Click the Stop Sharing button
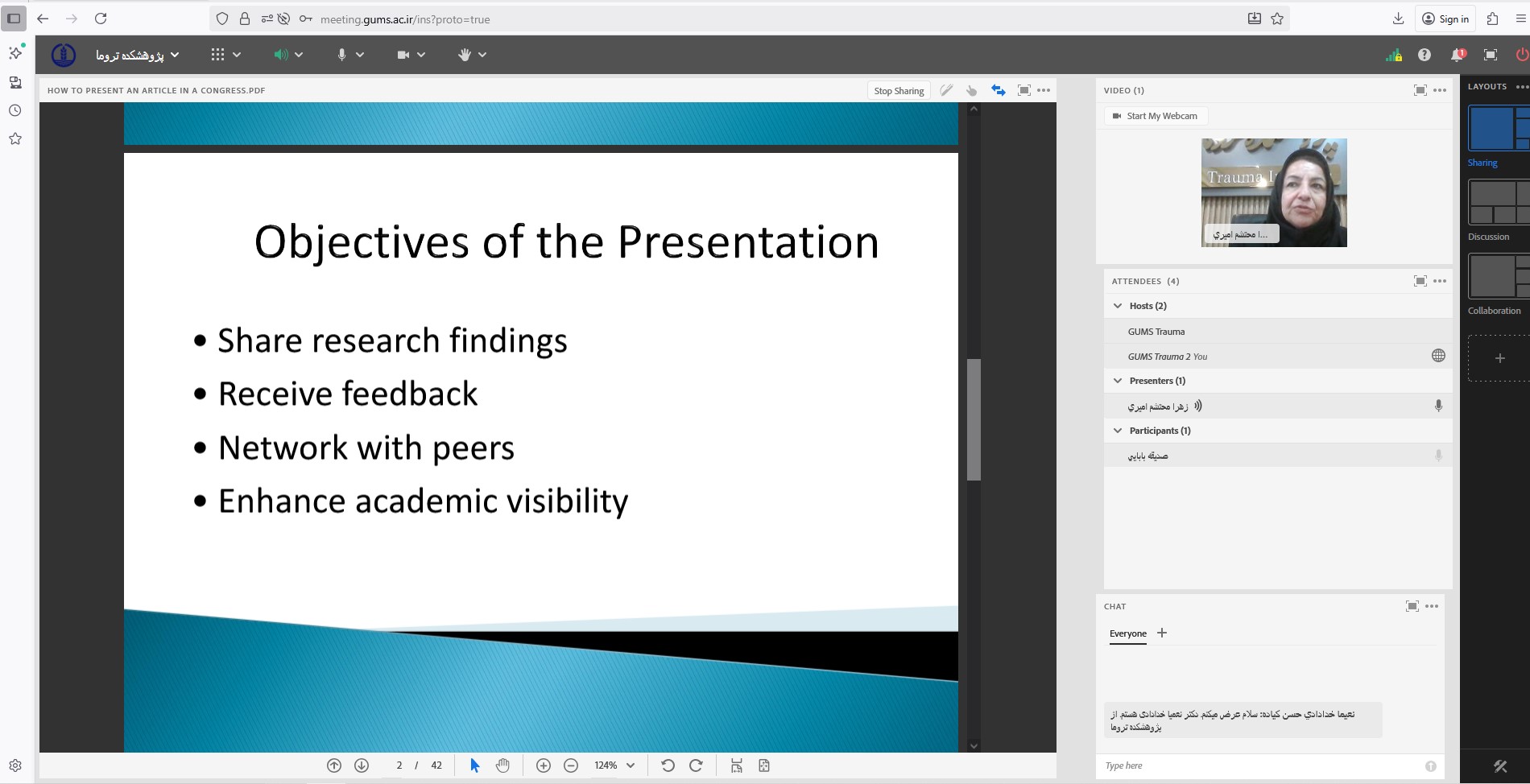1530x784 pixels. [899, 91]
